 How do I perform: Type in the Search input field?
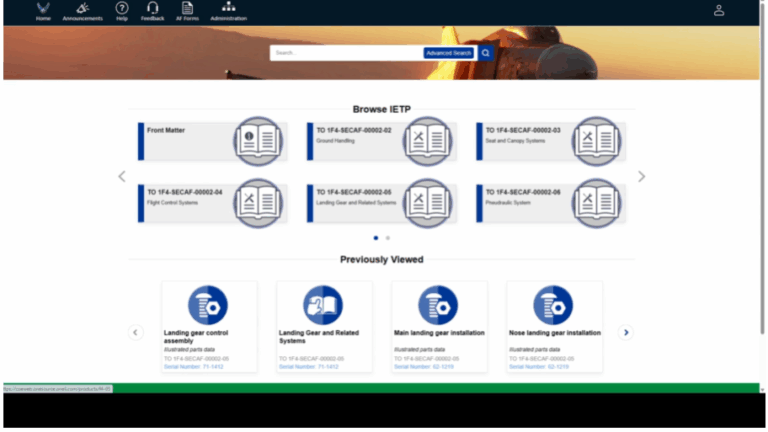click(345, 53)
